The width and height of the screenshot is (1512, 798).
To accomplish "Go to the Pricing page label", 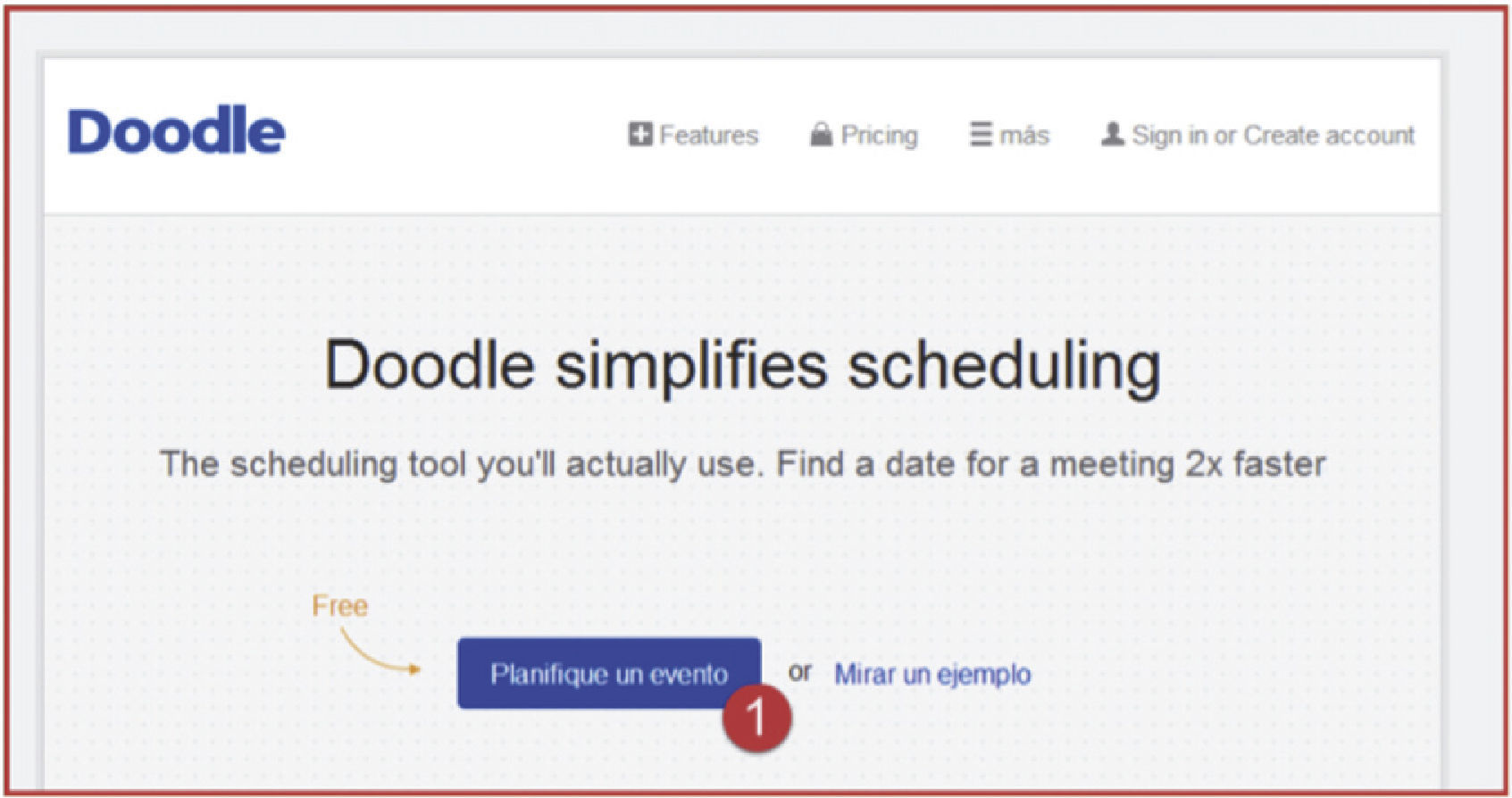I will coord(879,135).
